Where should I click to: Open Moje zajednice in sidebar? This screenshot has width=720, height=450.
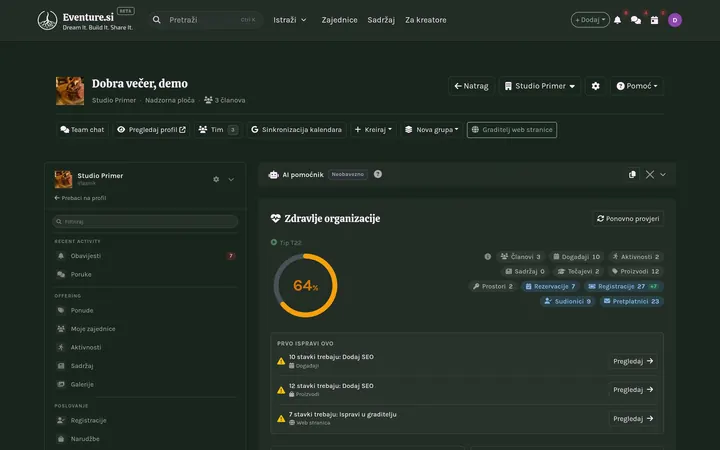[x=146, y=329]
